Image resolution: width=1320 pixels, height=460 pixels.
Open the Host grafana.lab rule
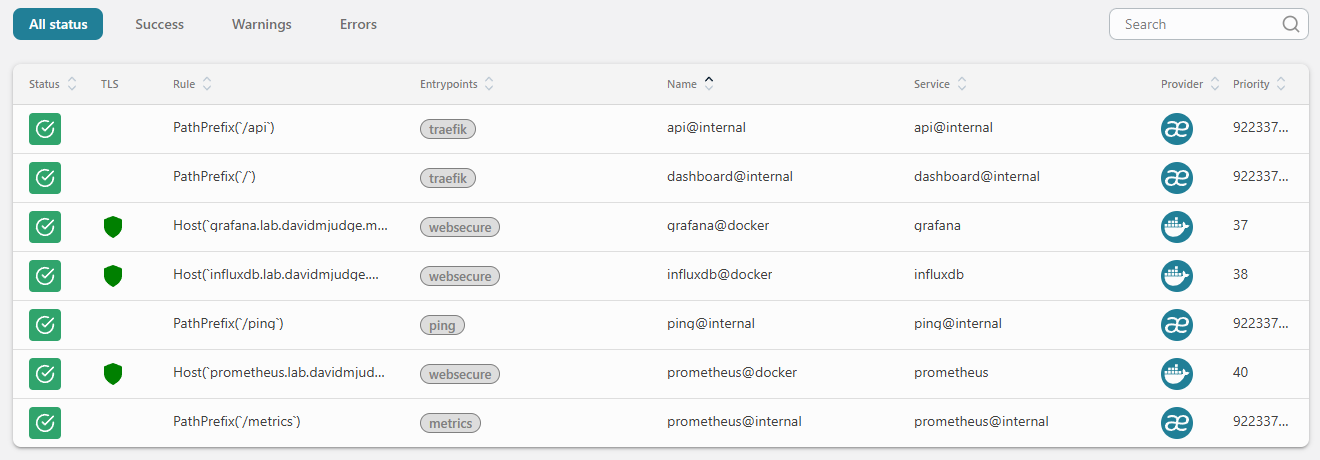(x=281, y=226)
